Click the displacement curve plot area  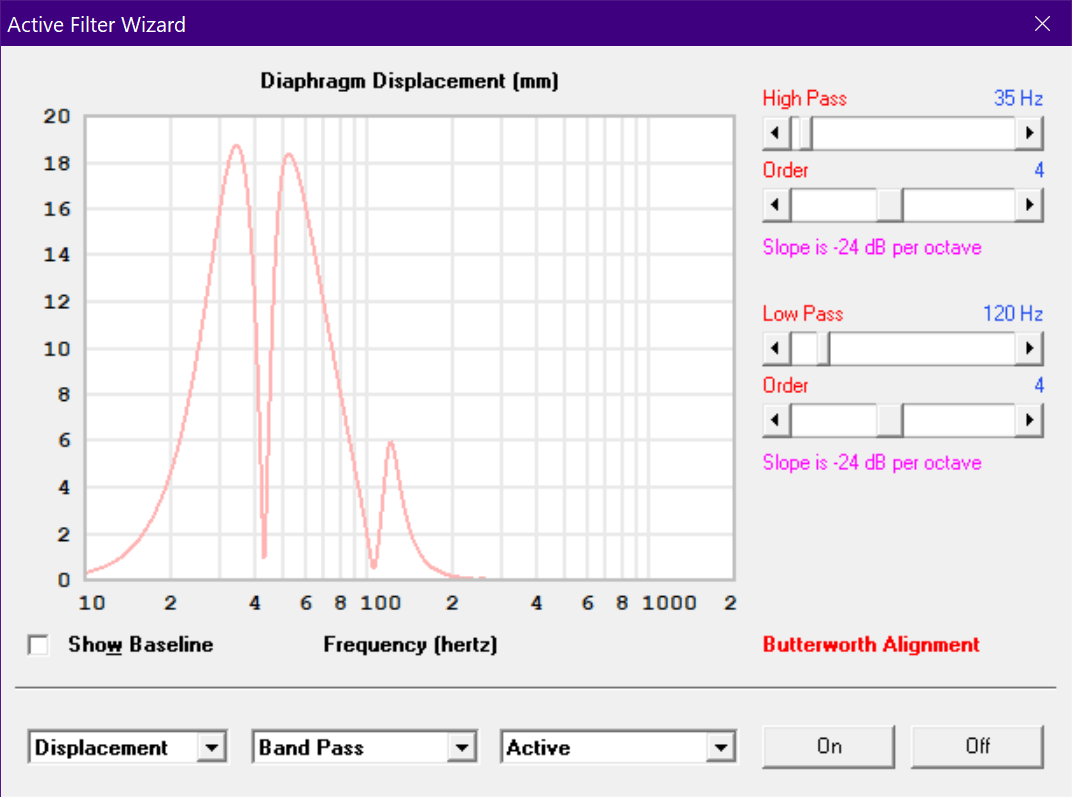click(x=410, y=348)
